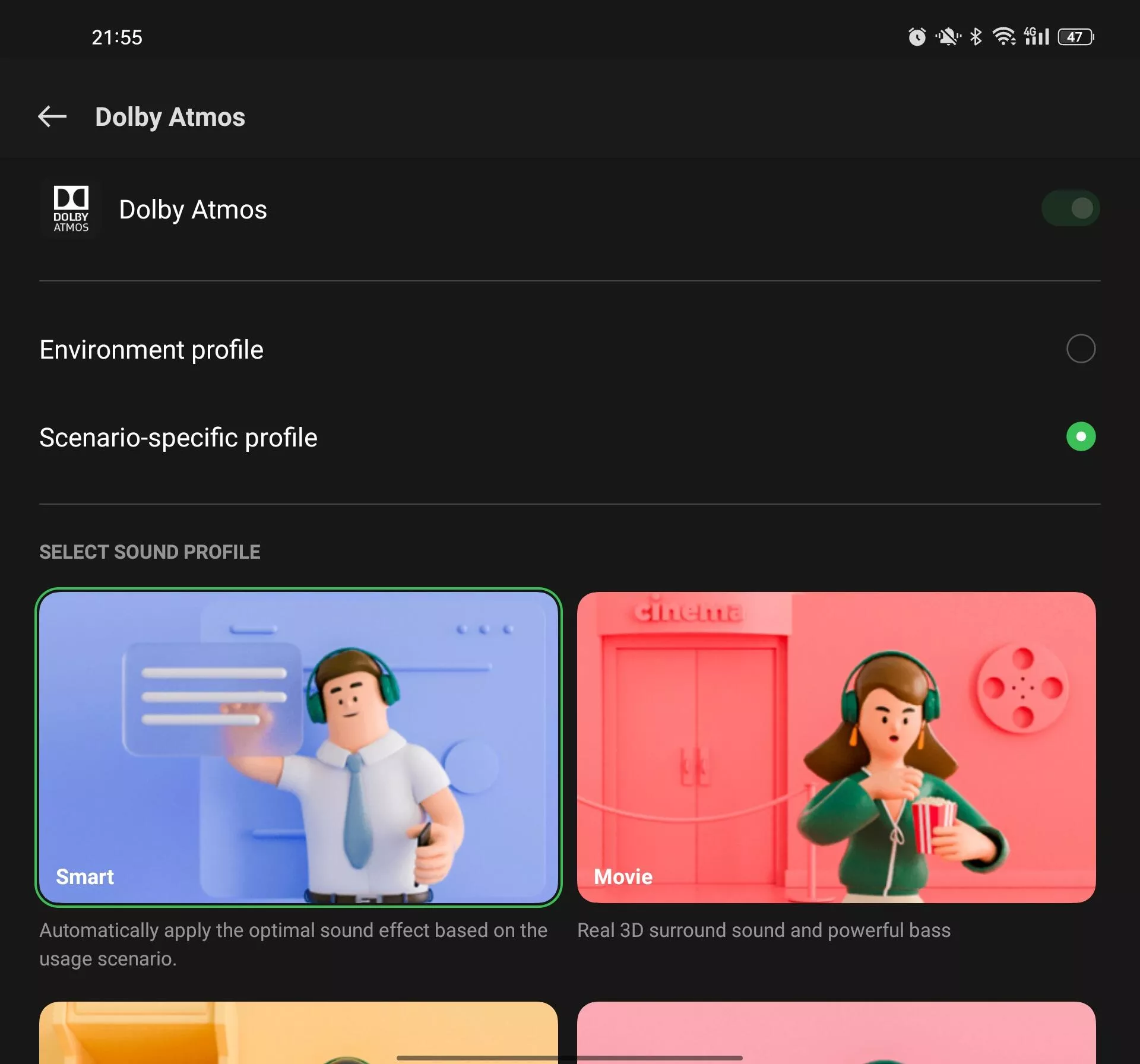Tap the alarm icon in status bar
Image resolution: width=1140 pixels, height=1064 pixels.
coord(917,37)
